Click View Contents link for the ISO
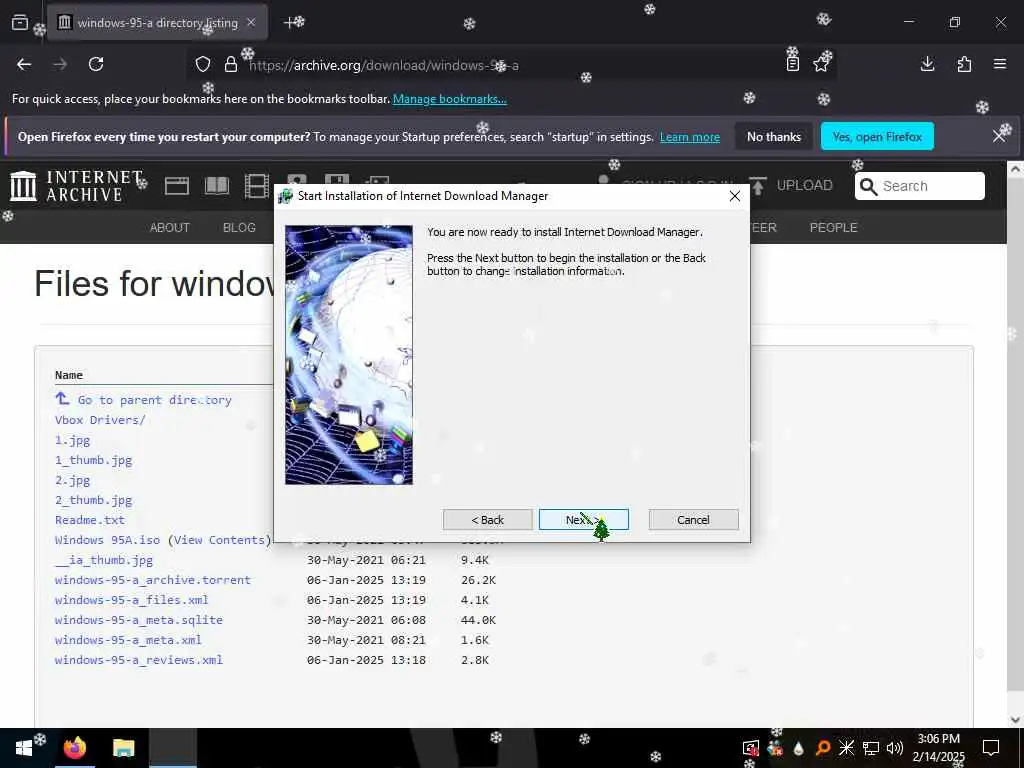The width and height of the screenshot is (1024, 768). pos(219,540)
